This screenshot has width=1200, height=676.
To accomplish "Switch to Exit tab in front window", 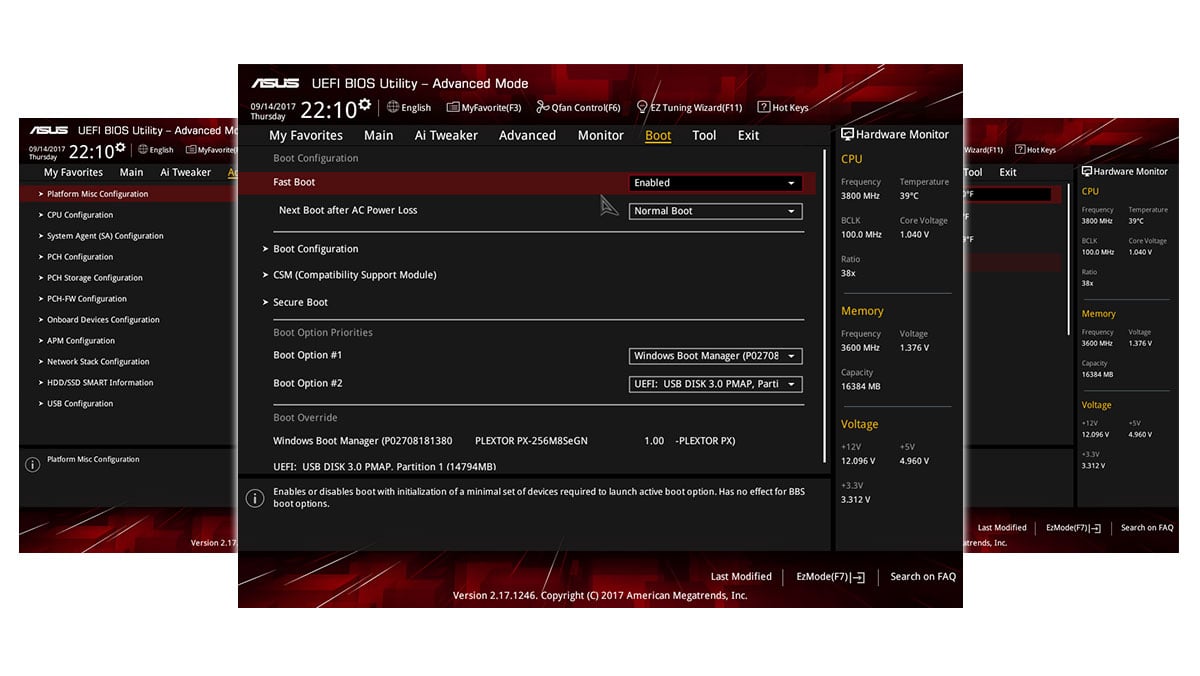I will coord(748,136).
